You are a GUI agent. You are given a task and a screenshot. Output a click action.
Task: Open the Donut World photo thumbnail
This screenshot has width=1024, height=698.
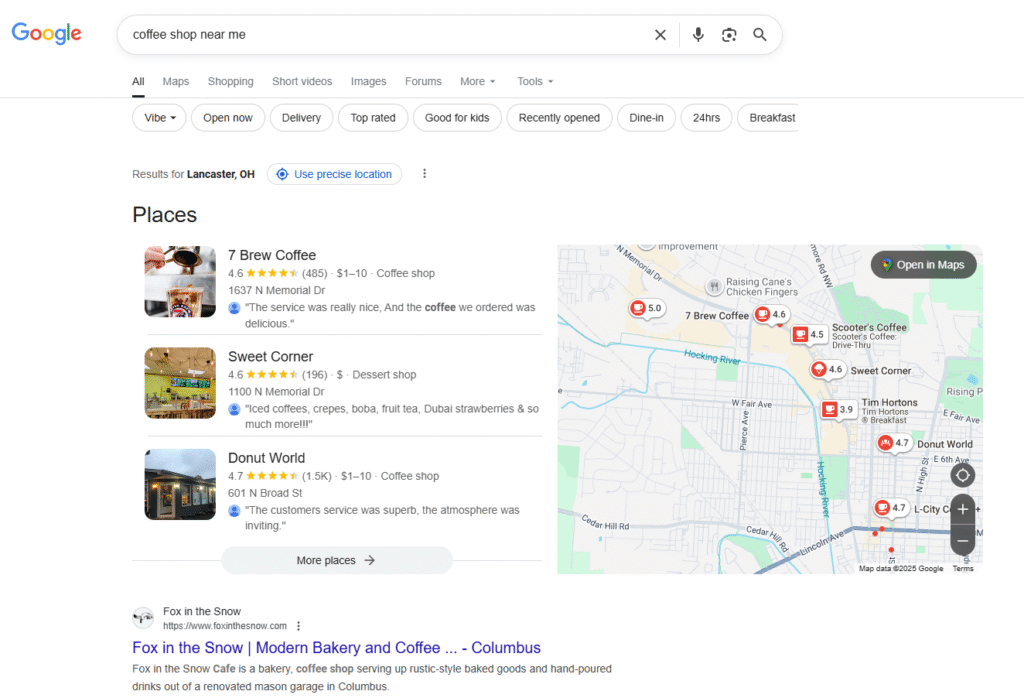pyautogui.click(x=180, y=485)
